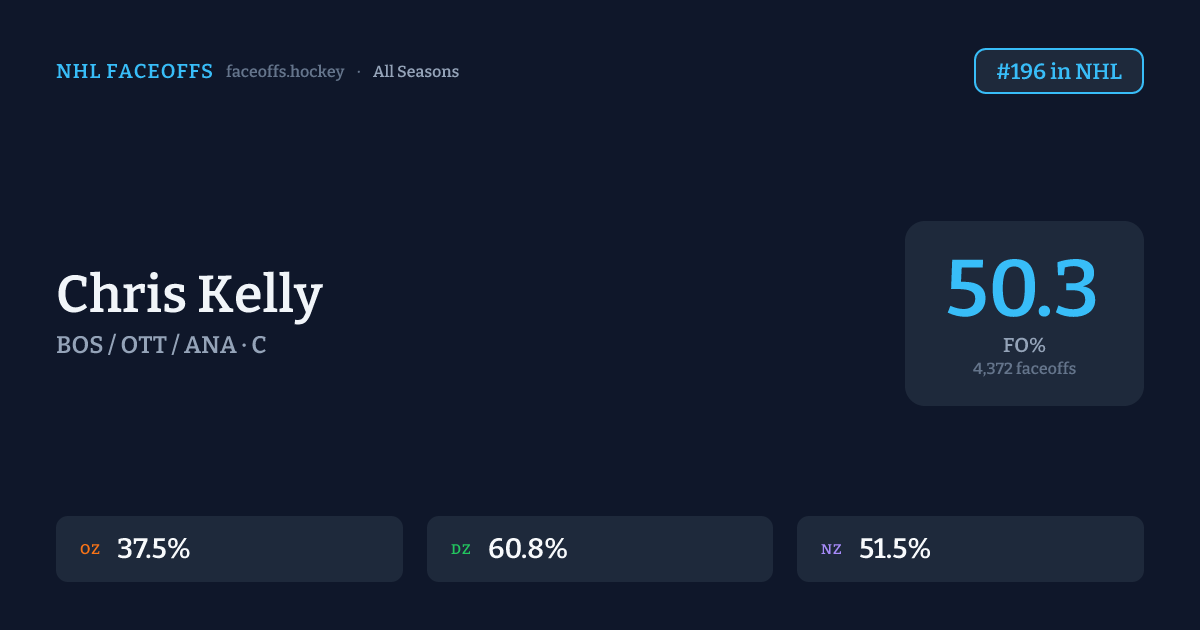Screen dimensions: 1200x630
Task: Click the C position letter
Action: [x=259, y=345]
